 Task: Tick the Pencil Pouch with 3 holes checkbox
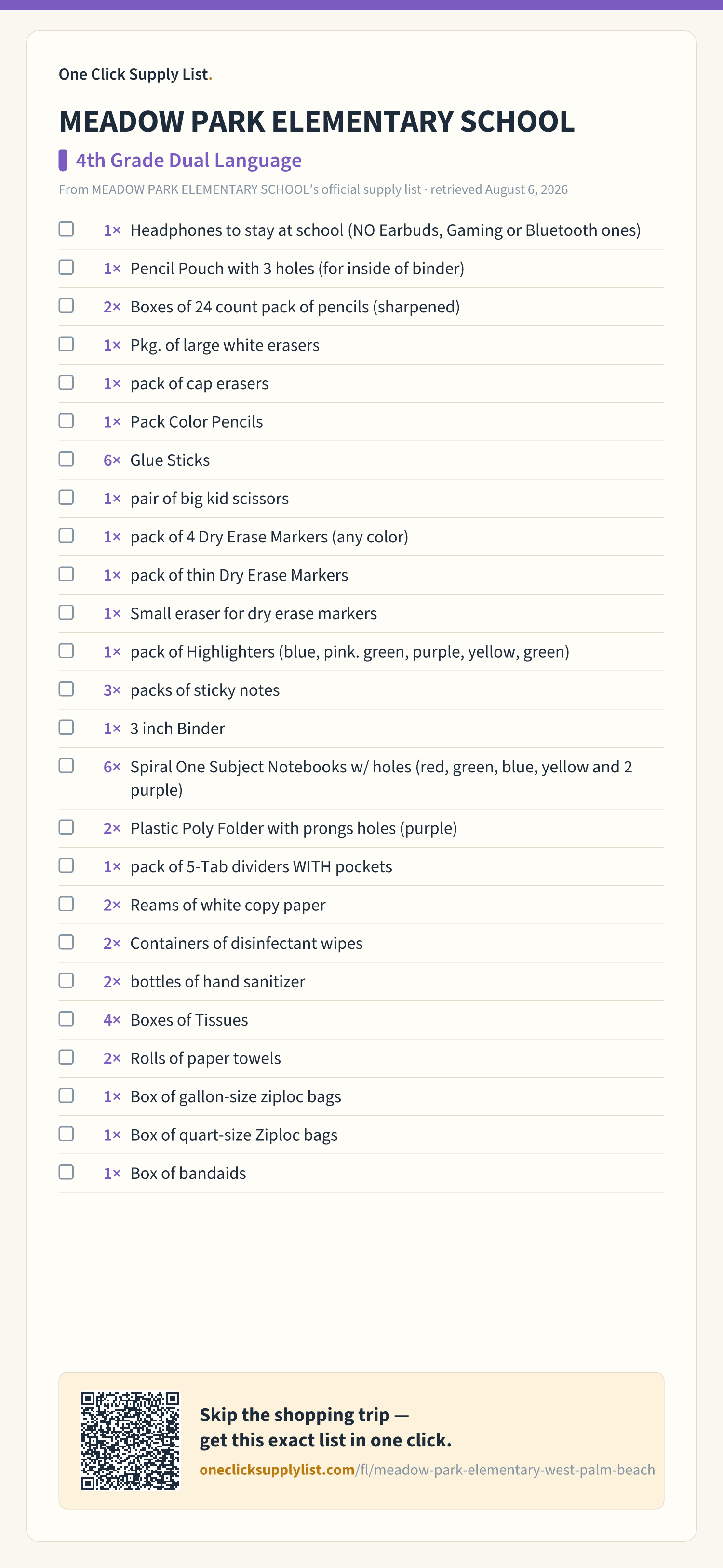[67, 267]
